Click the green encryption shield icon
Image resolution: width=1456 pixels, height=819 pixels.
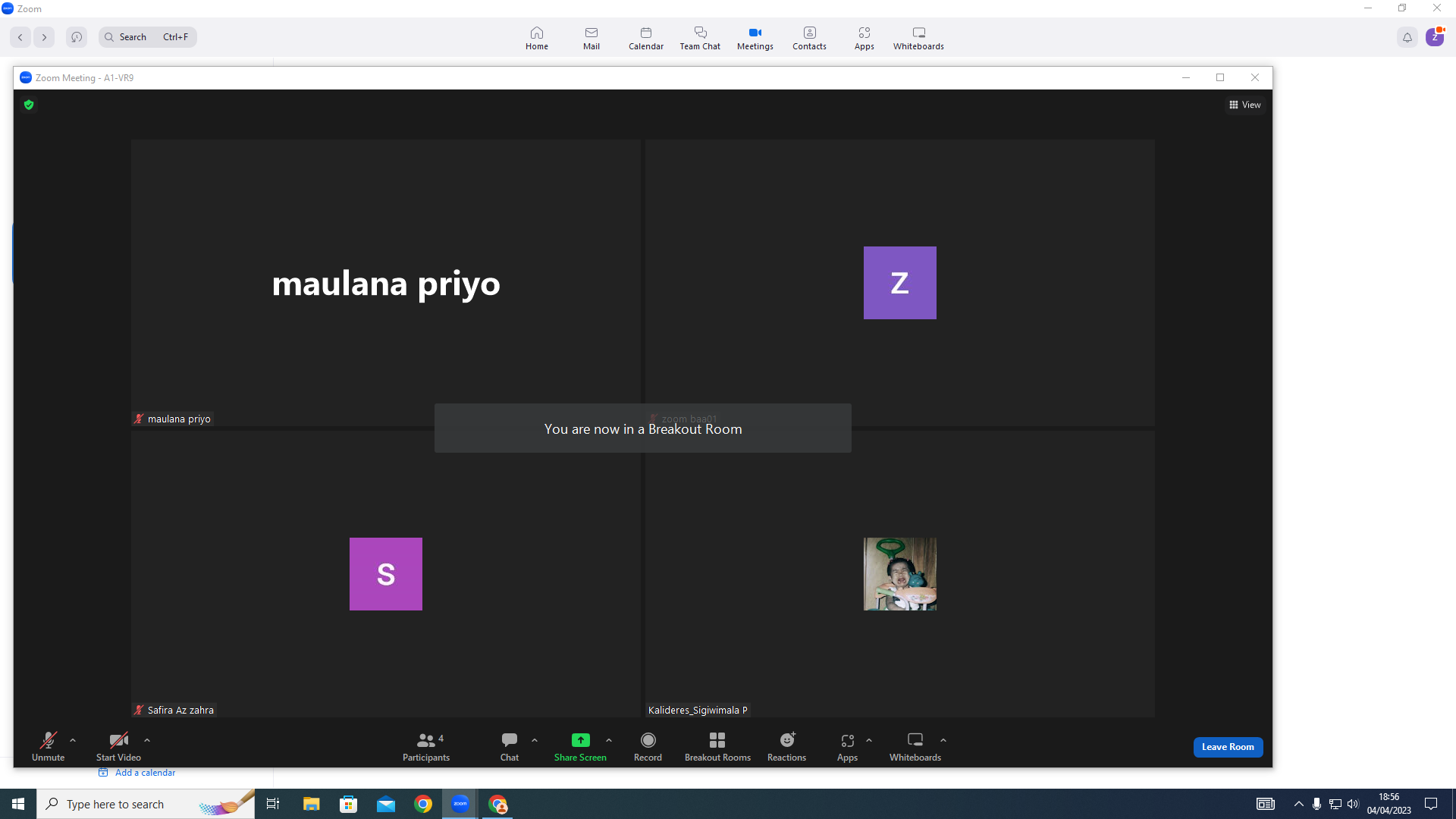coord(29,105)
